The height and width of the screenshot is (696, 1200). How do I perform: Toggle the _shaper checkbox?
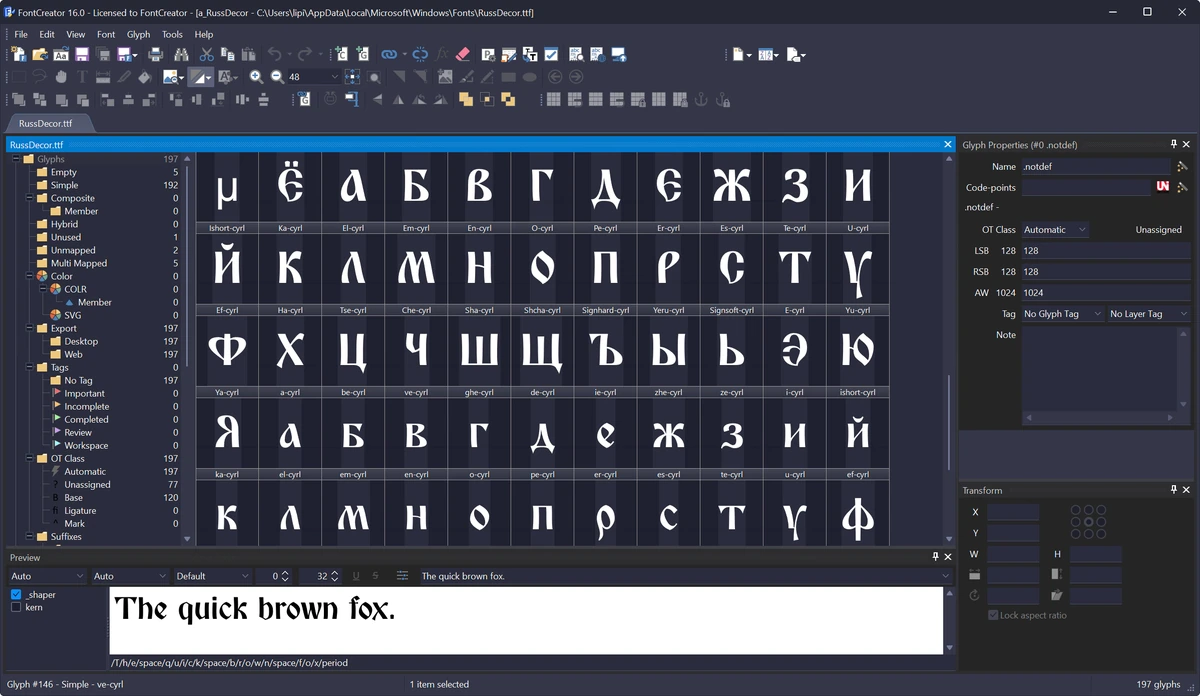coord(16,594)
